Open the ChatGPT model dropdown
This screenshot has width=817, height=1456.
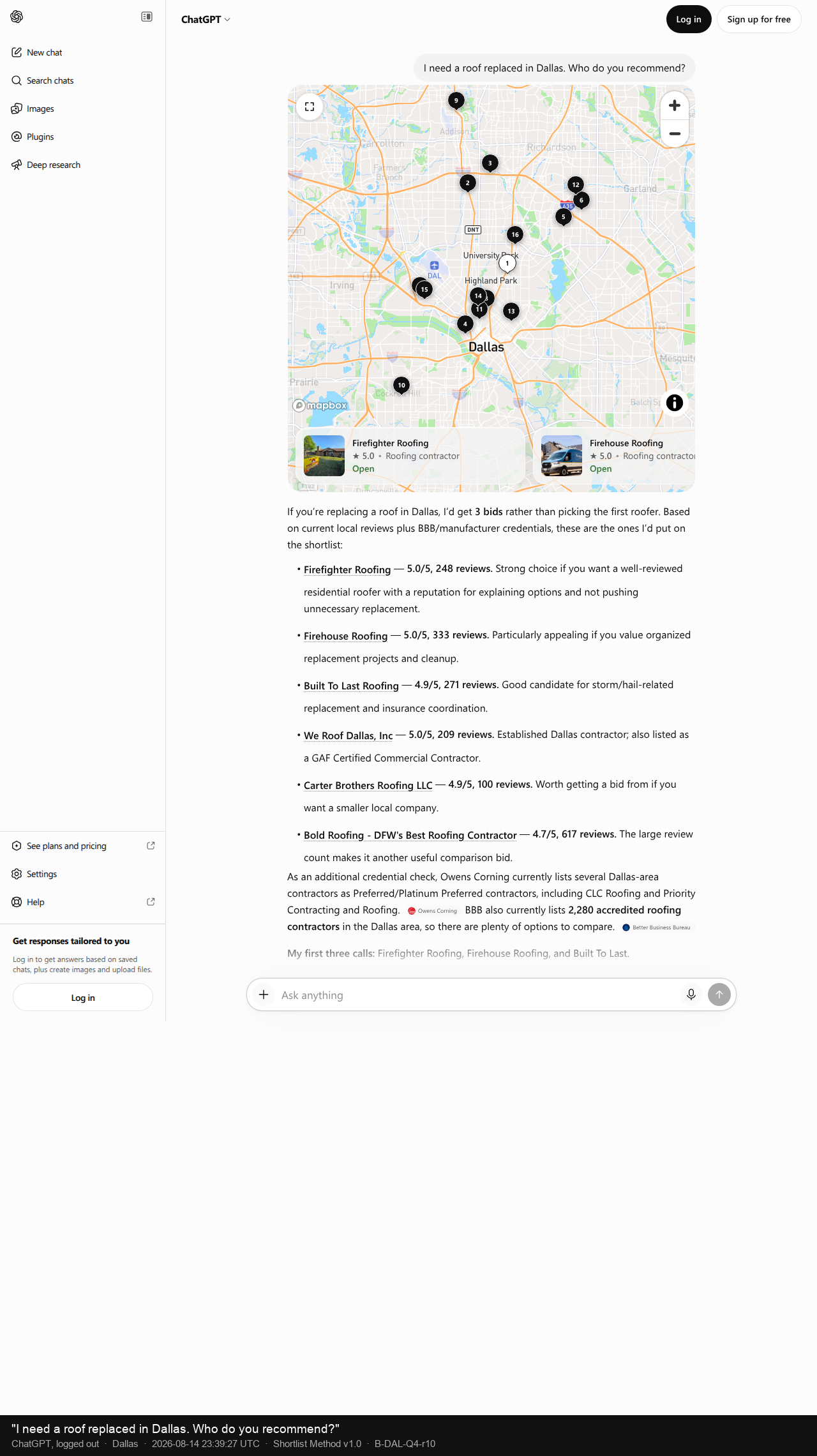[x=206, y=20]
